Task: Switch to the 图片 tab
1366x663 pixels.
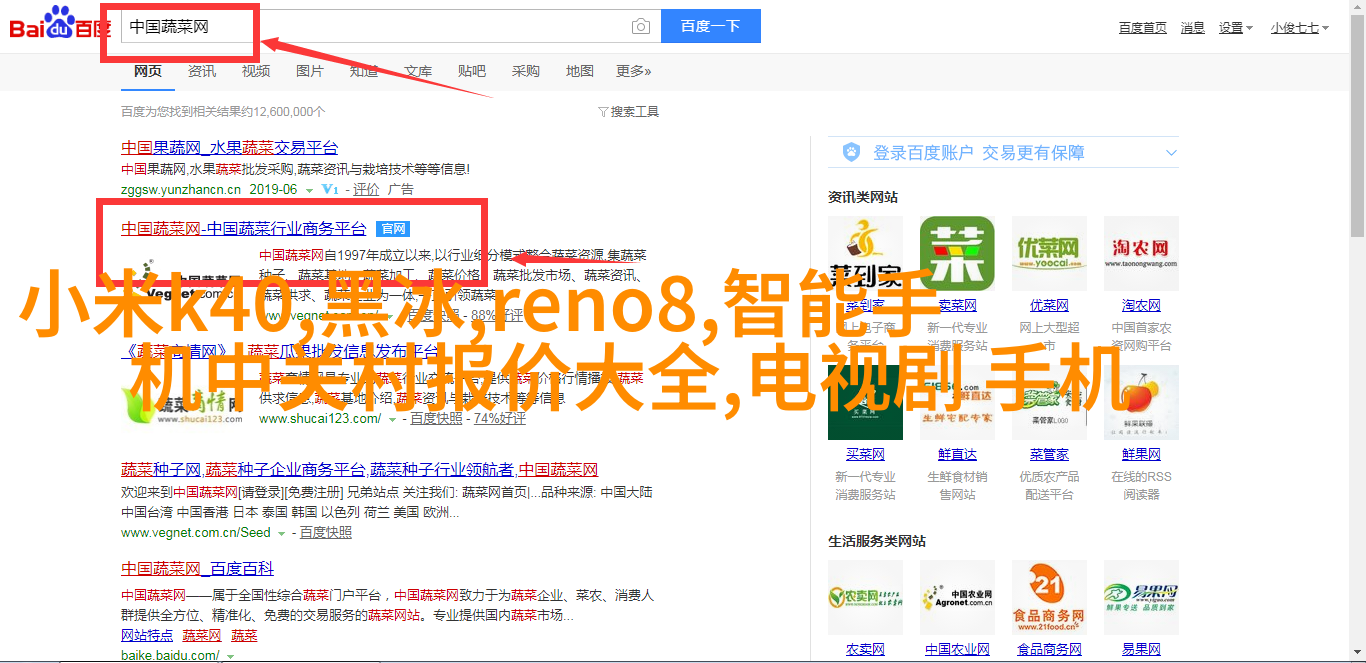Action: (x=310, y=71)
